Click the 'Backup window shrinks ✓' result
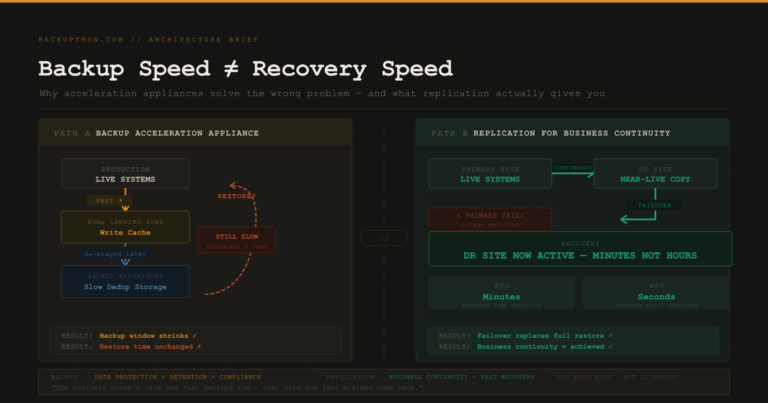The image size is (768, 403). 148,336
